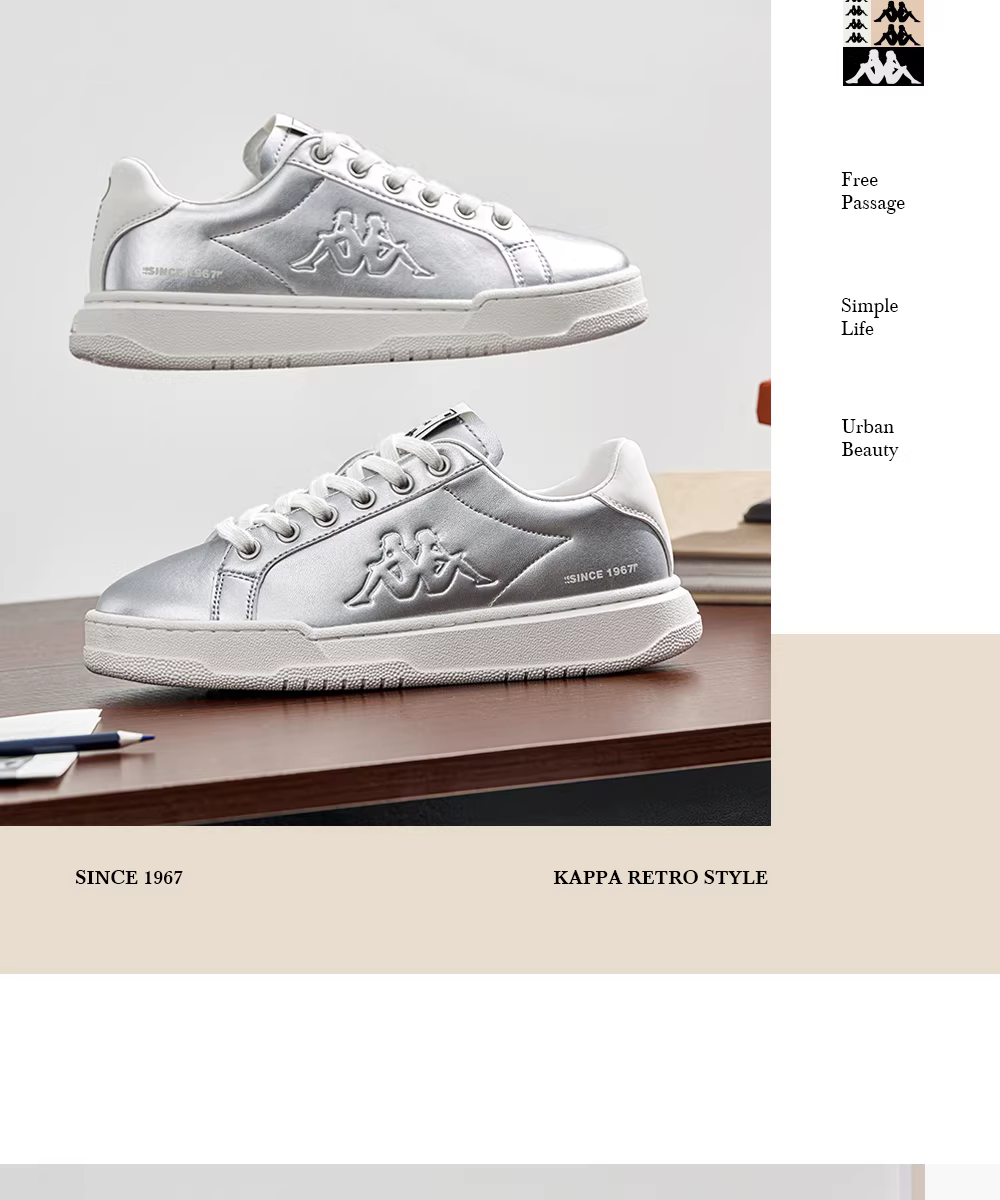
Task: Click the white Kappa logo on black tile
Action: pos(883,67)
